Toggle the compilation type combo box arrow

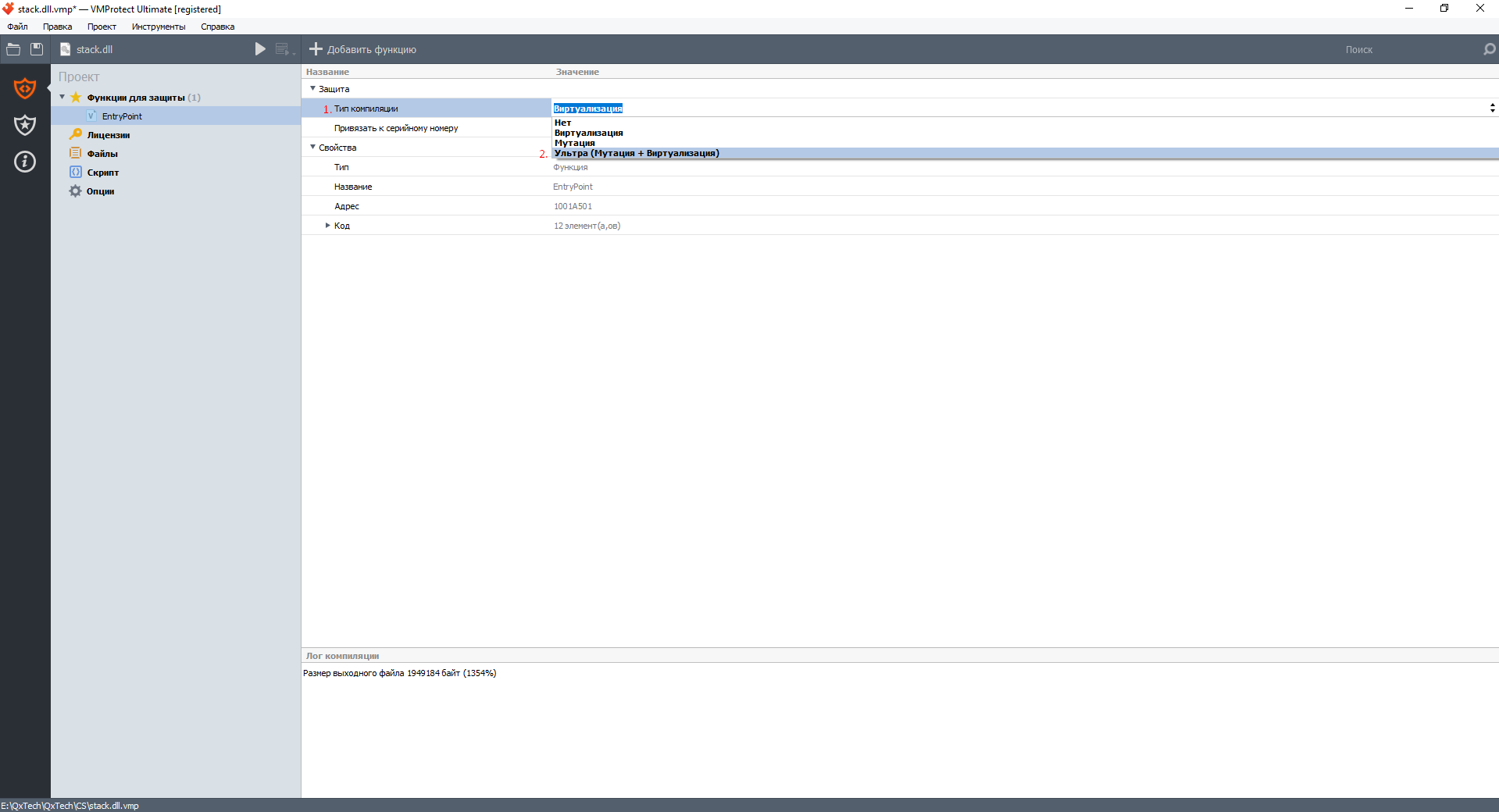(1492, 108)
